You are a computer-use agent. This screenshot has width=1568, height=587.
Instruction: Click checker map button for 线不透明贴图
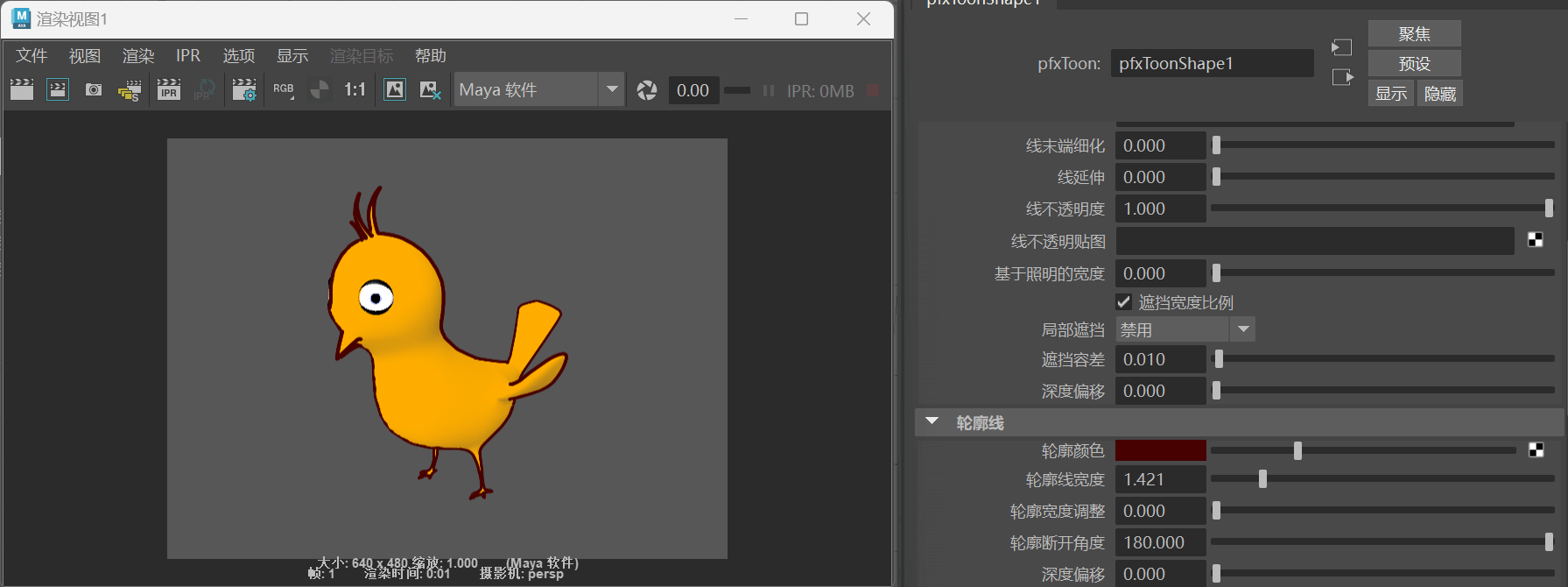(x=1536, y=240)
